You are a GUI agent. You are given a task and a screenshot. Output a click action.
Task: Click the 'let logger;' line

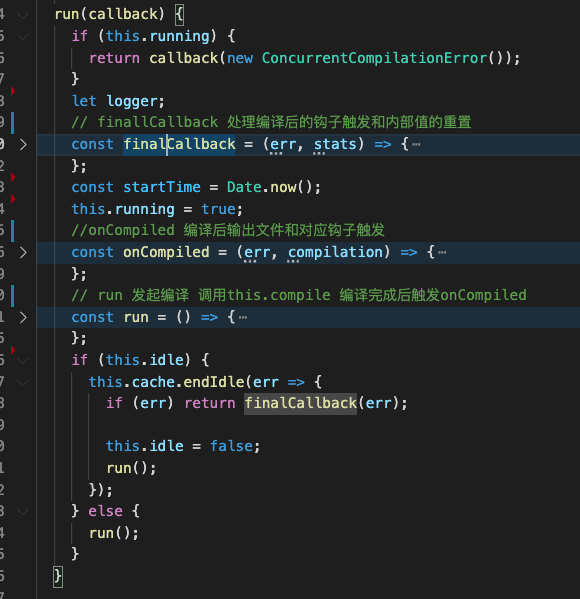tap(118, 101)
